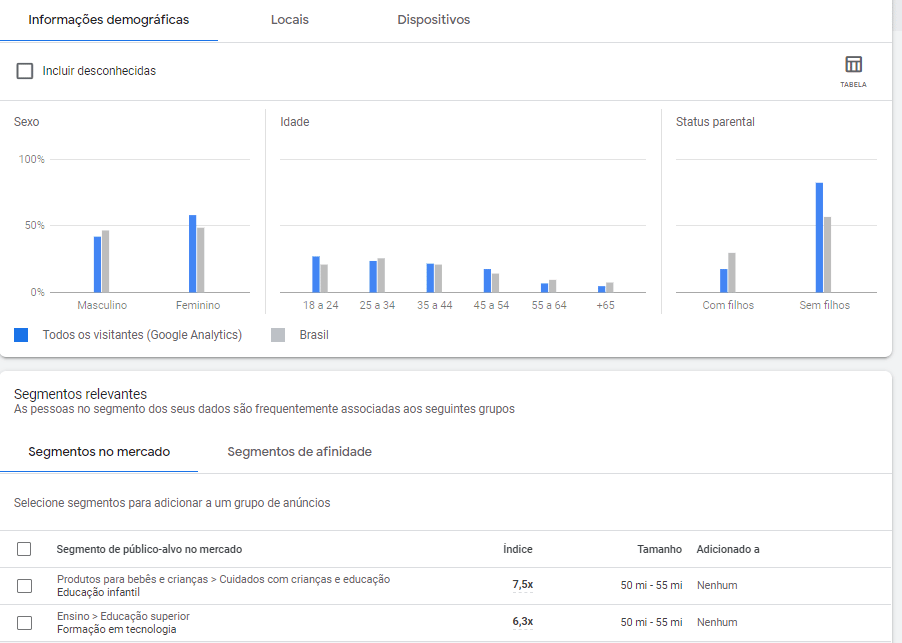Click the blue 18 a 24 age bar
Viewport: 902px width, 643px height.
pos(316,274)
